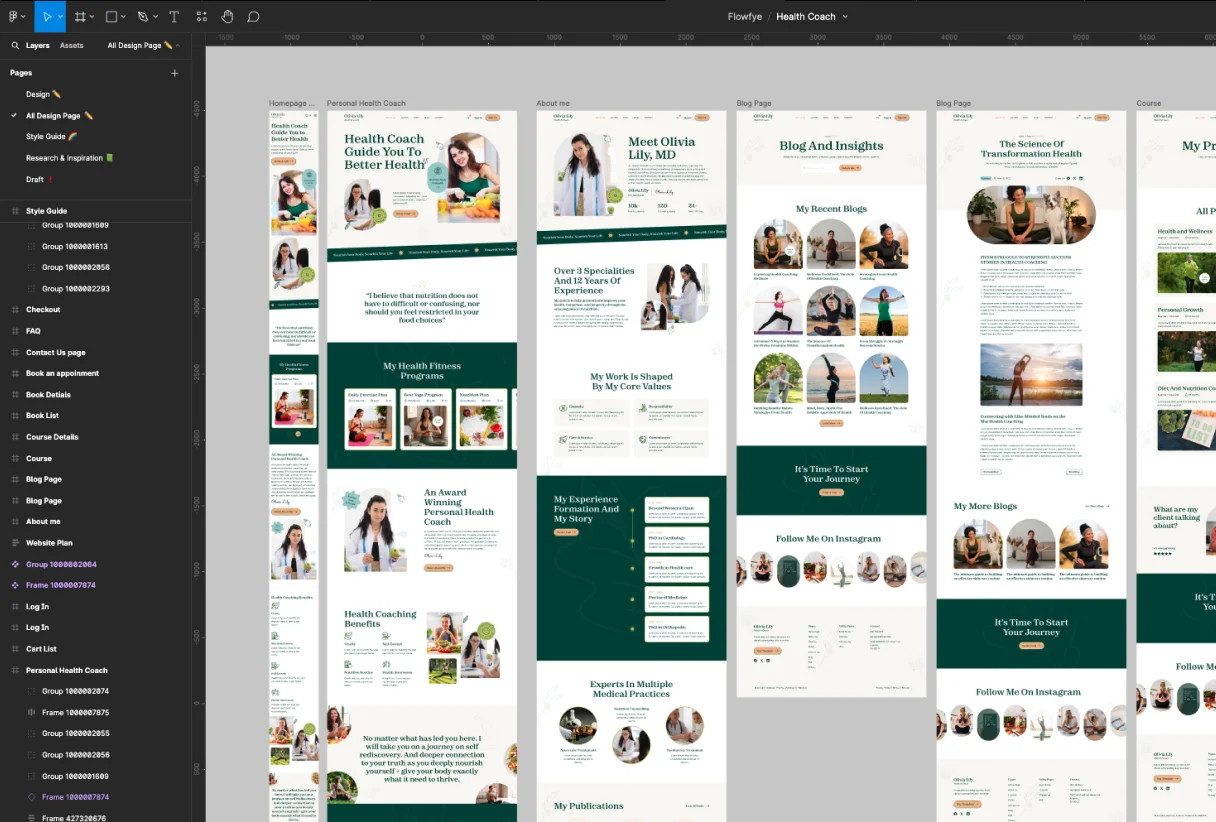This screenshot has width=1216, height=822.
Task: Click the Meet Olivia Lily, MD heading
Action: coord(661,148)
